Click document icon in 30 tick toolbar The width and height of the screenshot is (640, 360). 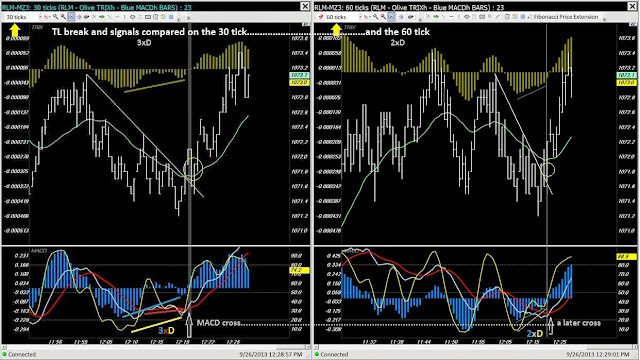coord(156,17)
